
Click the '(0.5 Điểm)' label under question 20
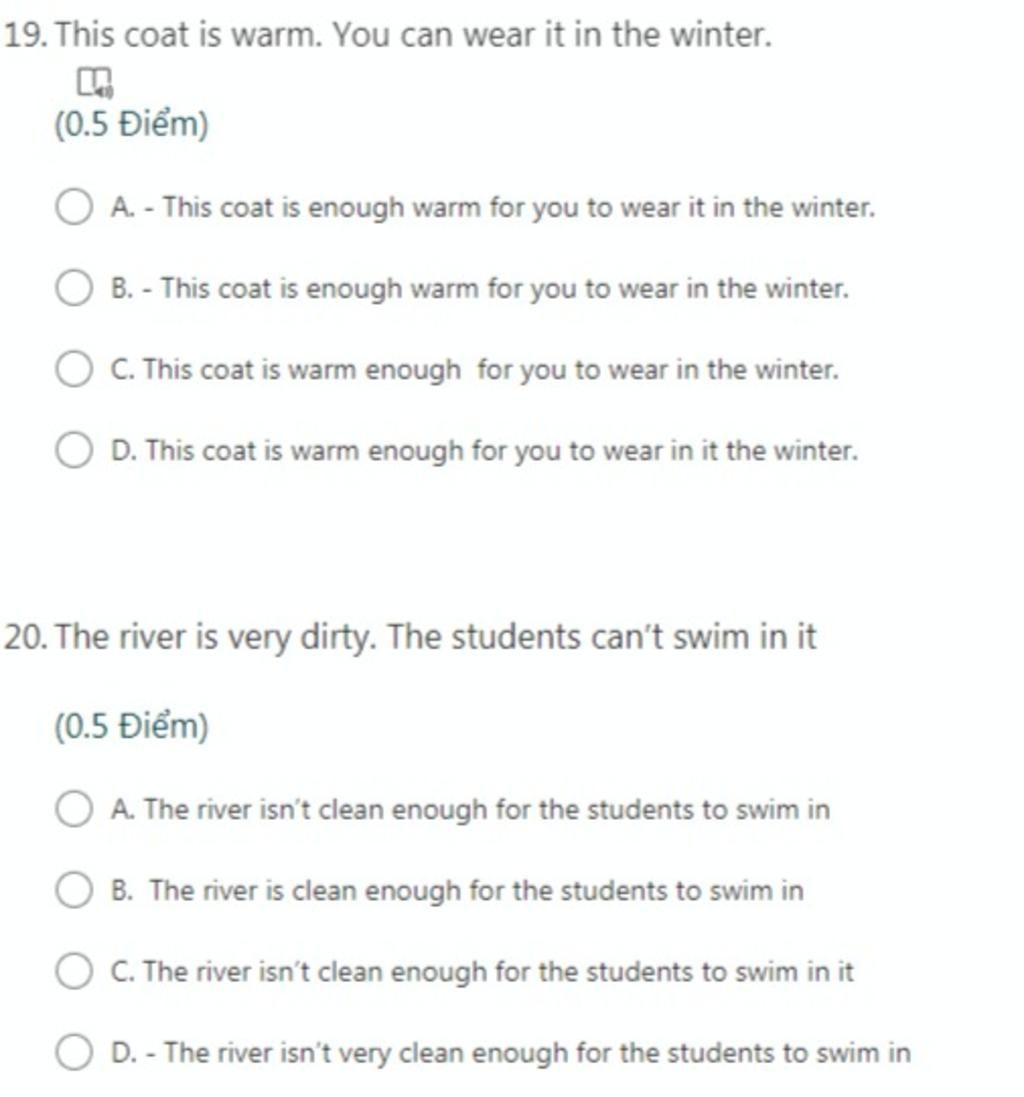131,726
